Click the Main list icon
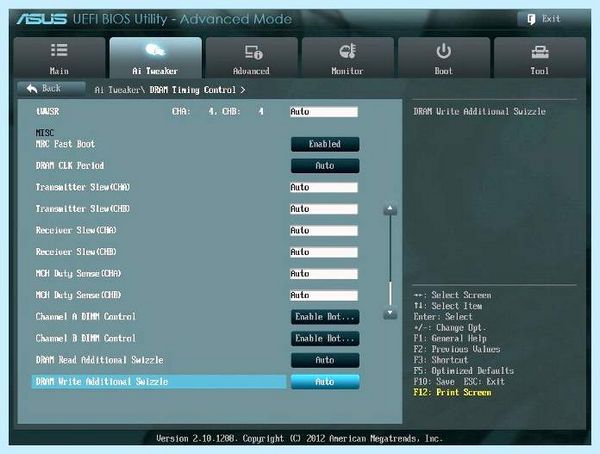 (x=59, y=50)
